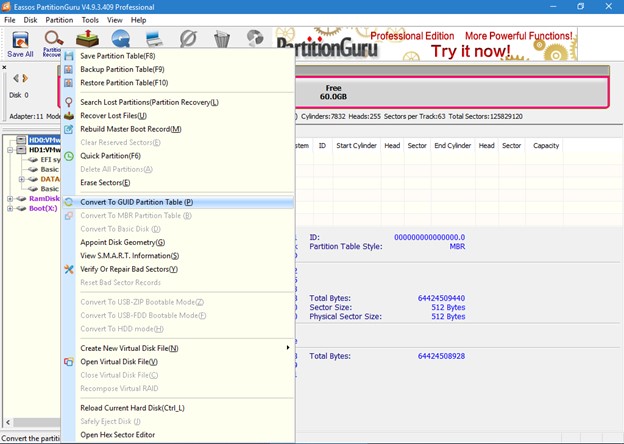Click the laptop icon in toolbar
624x444 pixels.
(x=155, y=39)
